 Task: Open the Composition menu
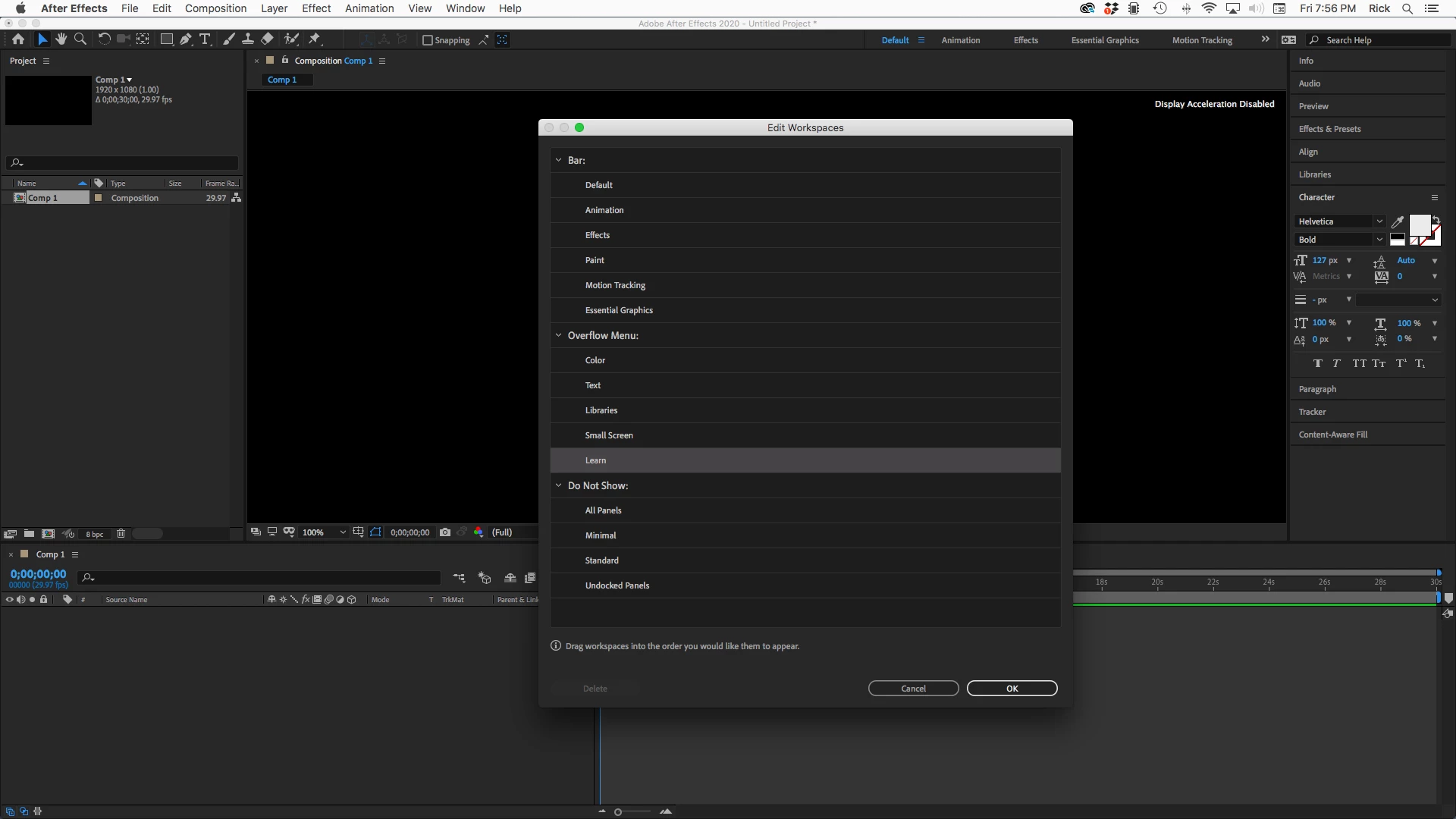[215, 8]
